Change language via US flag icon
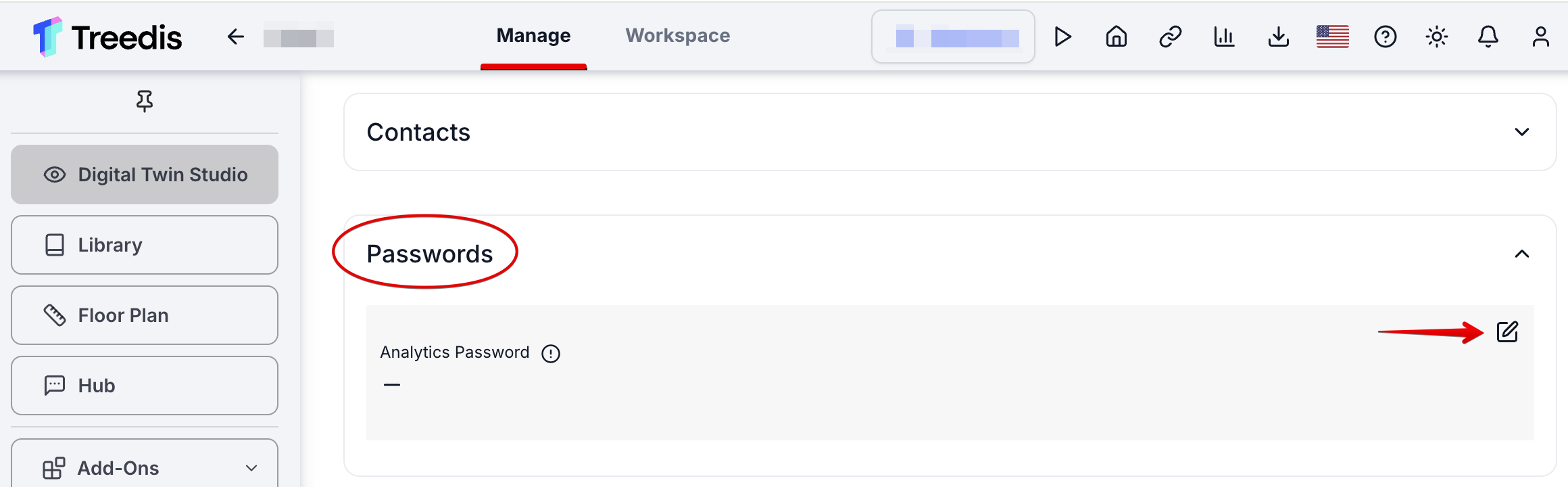Viewport: 1568px width, 487px height. point(1332,37)
